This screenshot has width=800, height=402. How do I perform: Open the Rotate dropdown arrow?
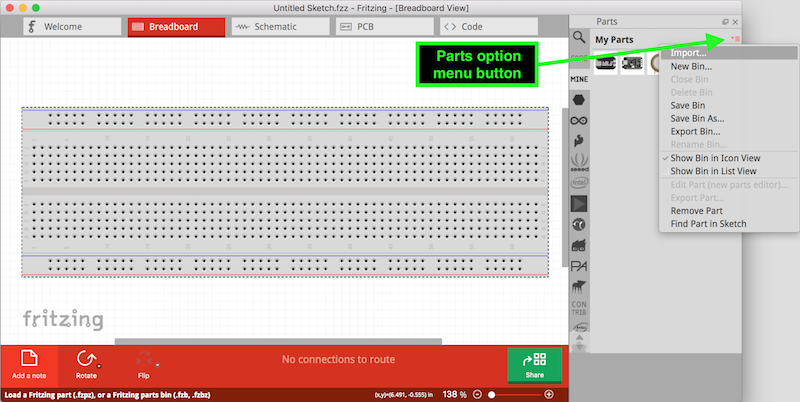tap(99, 365)
